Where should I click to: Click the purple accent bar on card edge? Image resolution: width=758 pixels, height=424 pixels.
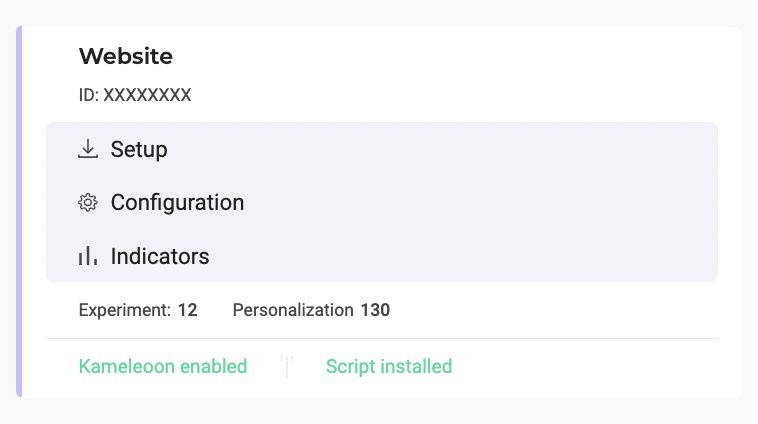(19, 212)
